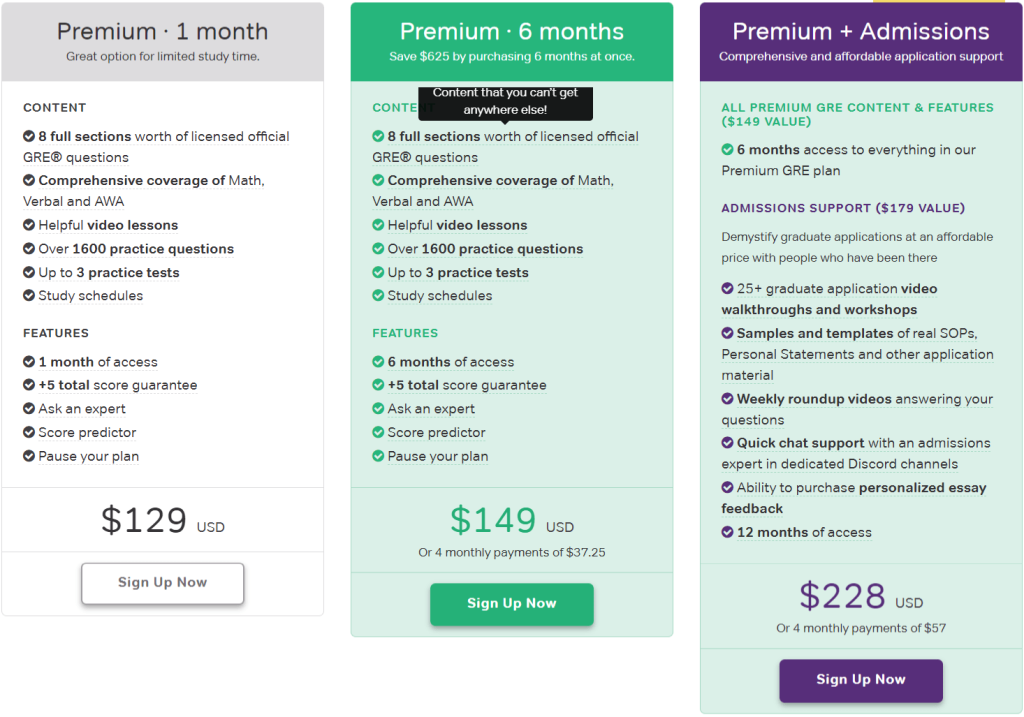Viewport: 1024px width, 717px height.
Task: Click green check next to 'Score predictor' in 6 months plan
Action: 378,432
